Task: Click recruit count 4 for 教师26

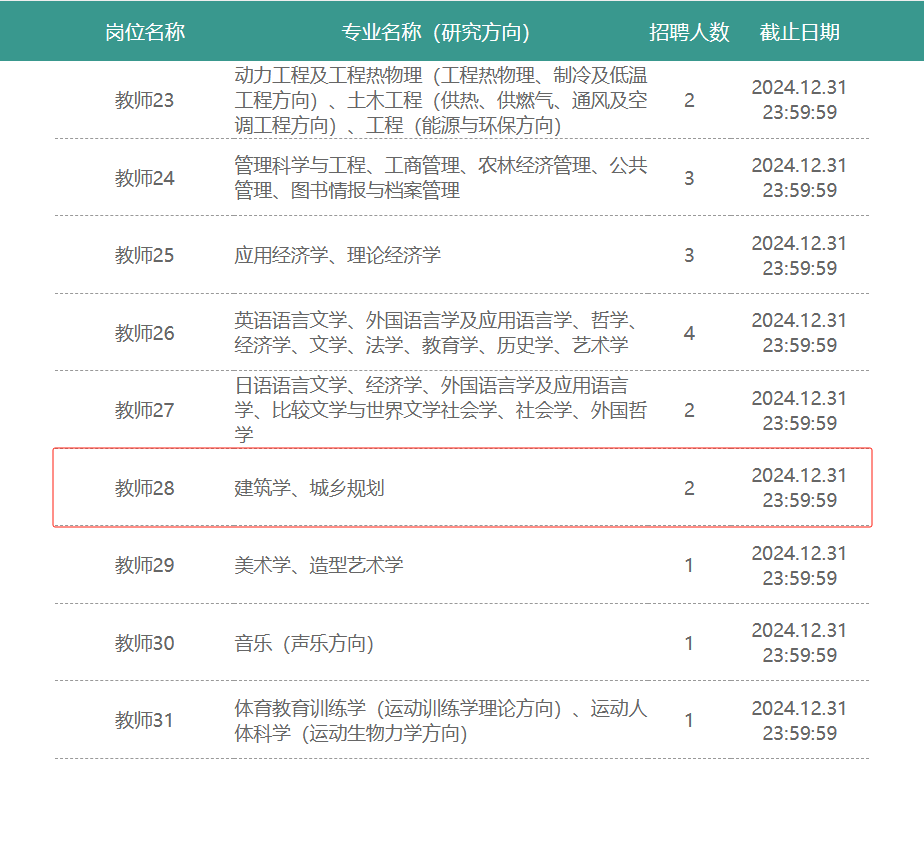Action: pos(689,333)
